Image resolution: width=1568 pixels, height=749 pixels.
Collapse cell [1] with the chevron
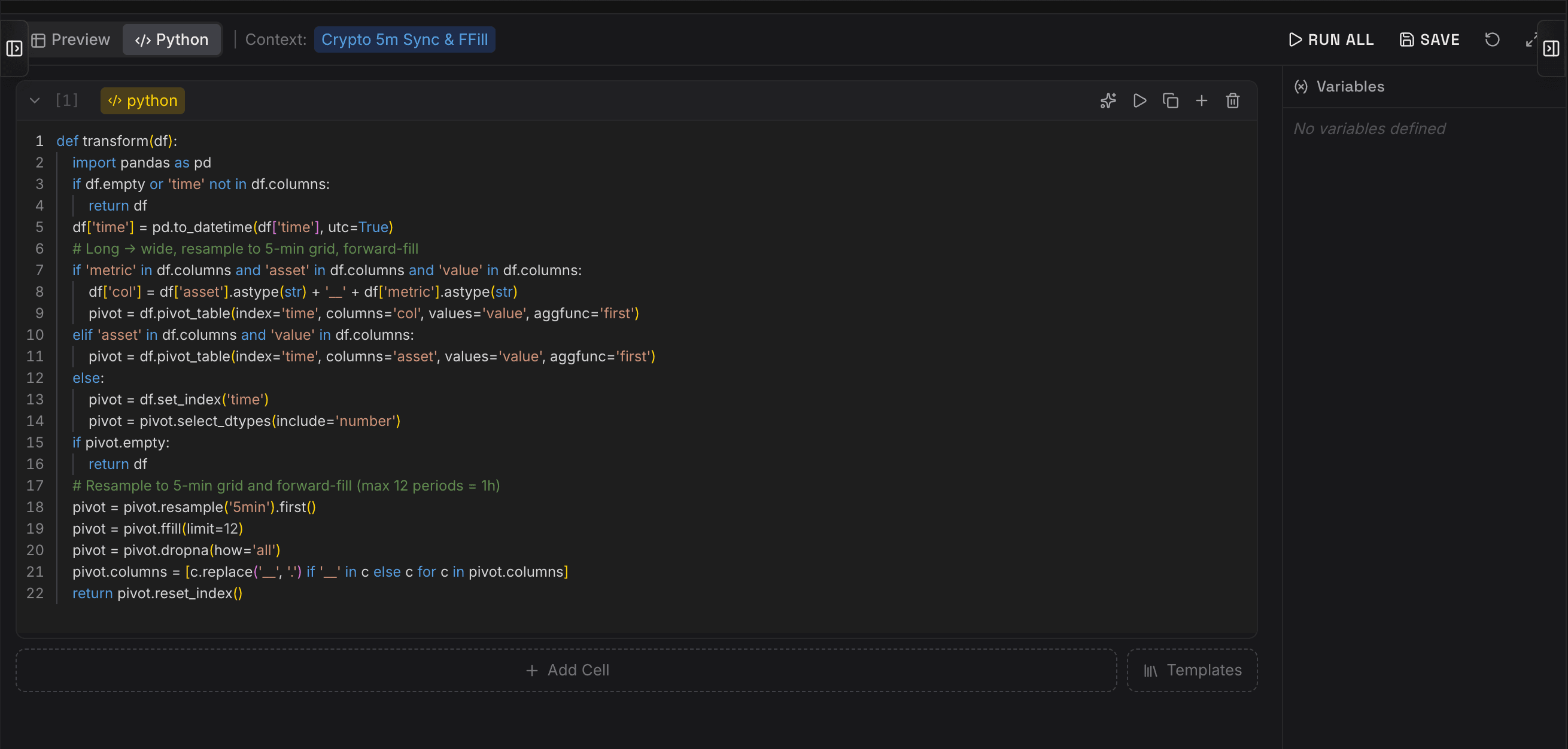[35, 101]
